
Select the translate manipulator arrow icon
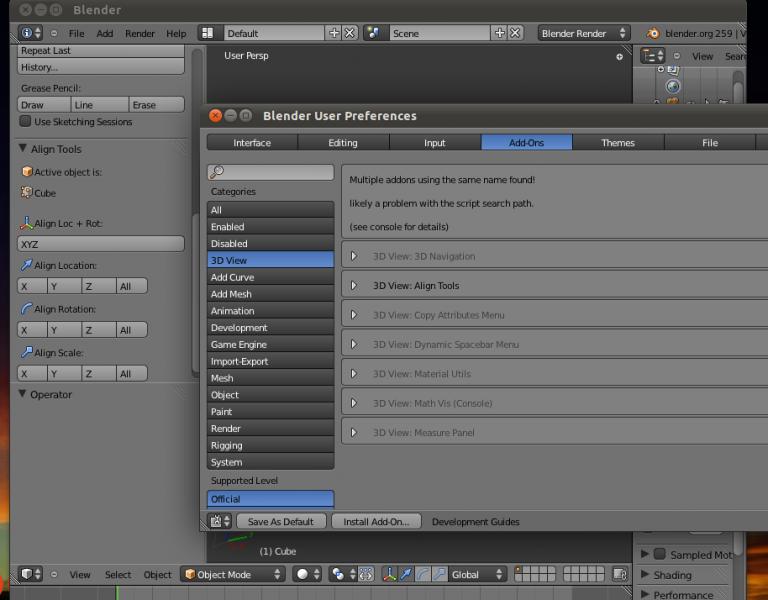coord(406,574)
